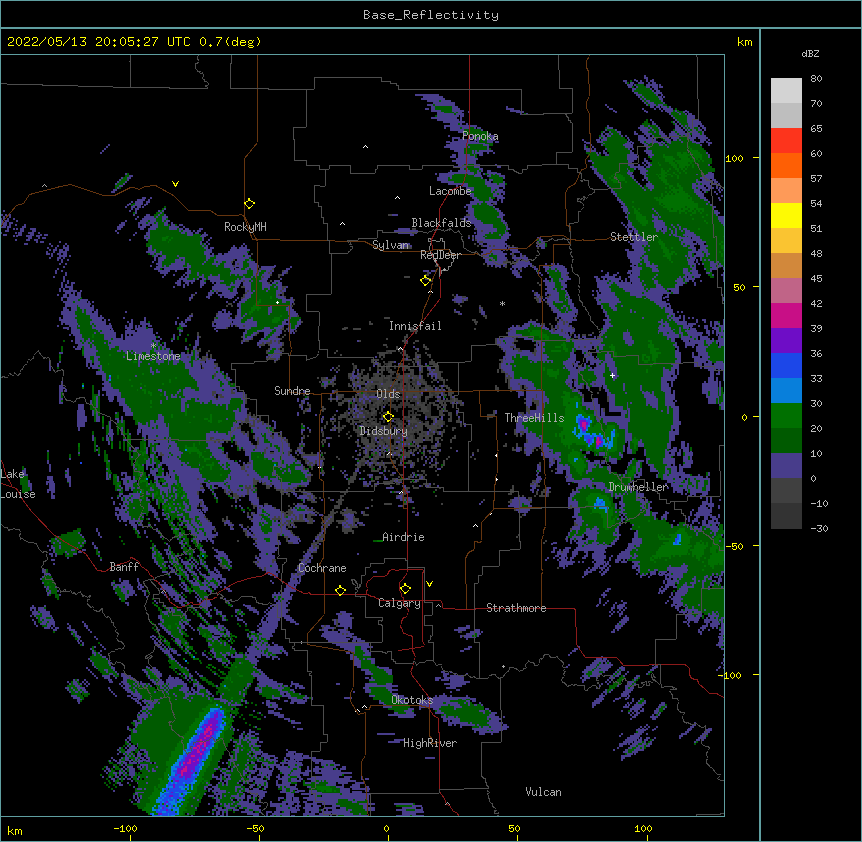
Task: Select the yellow diamond marker between Olds and Didsbury
Action: pos(388,417)
